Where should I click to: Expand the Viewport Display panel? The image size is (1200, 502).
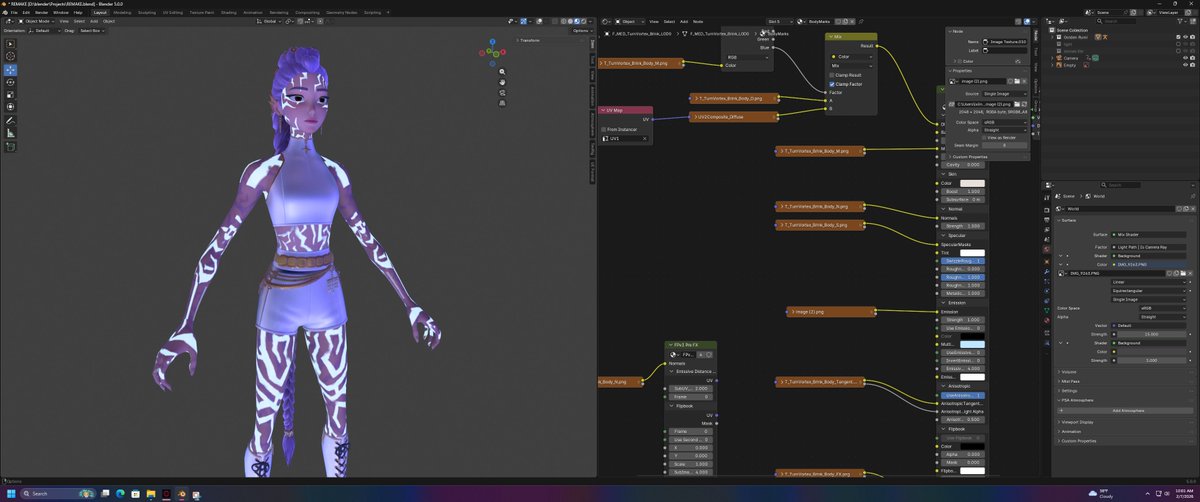click(1076, 422)
